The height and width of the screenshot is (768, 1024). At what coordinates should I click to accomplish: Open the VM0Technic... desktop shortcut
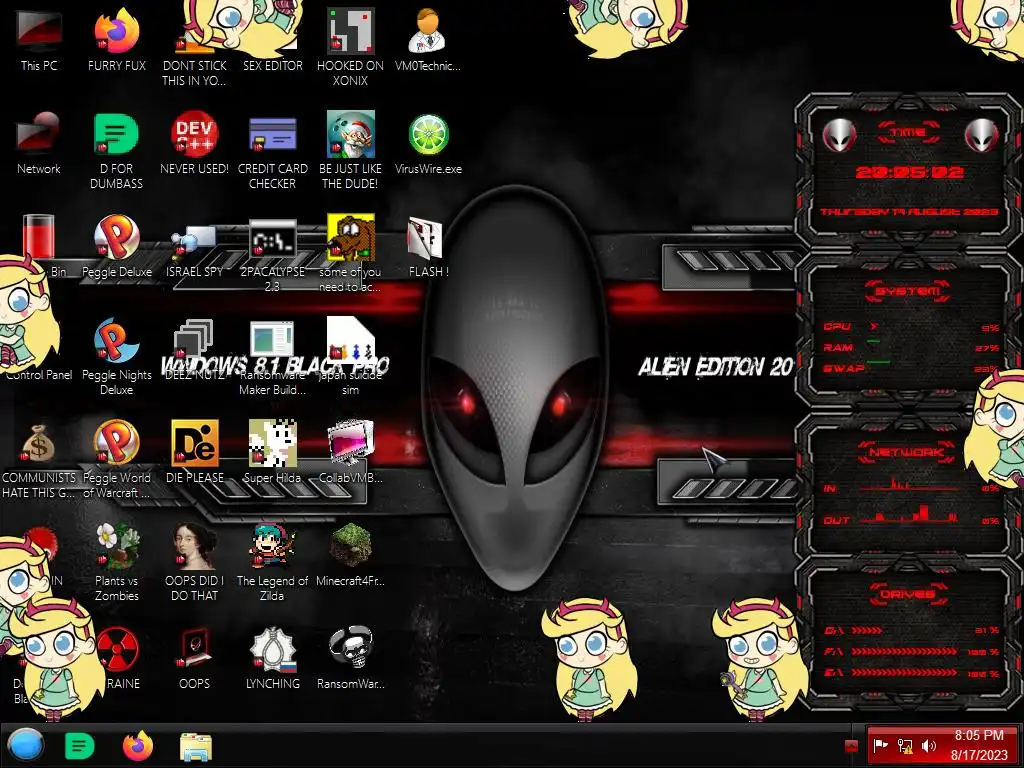(x=428, y=39)
